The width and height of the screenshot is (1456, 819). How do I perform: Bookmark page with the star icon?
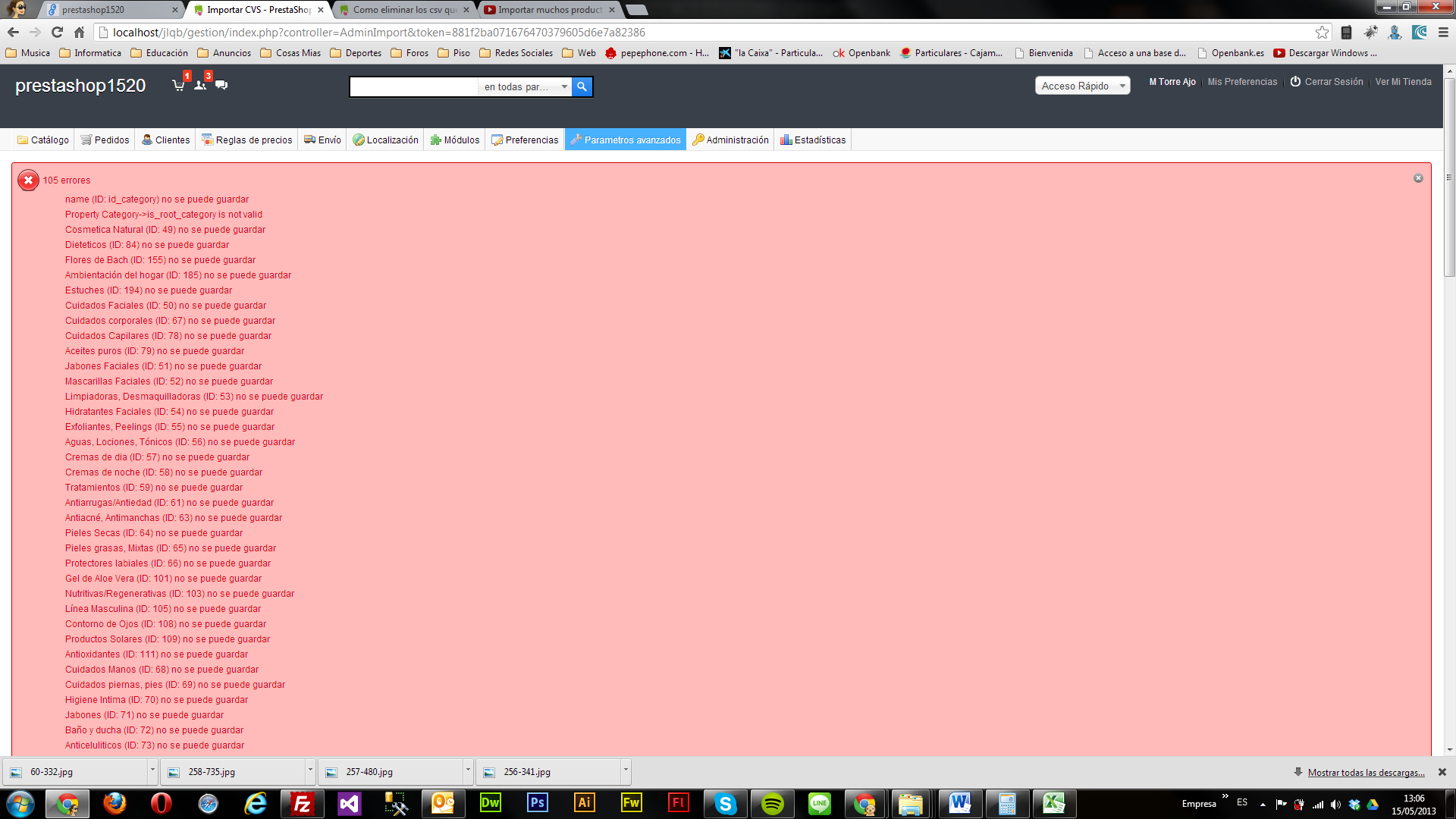[1322, 32]
